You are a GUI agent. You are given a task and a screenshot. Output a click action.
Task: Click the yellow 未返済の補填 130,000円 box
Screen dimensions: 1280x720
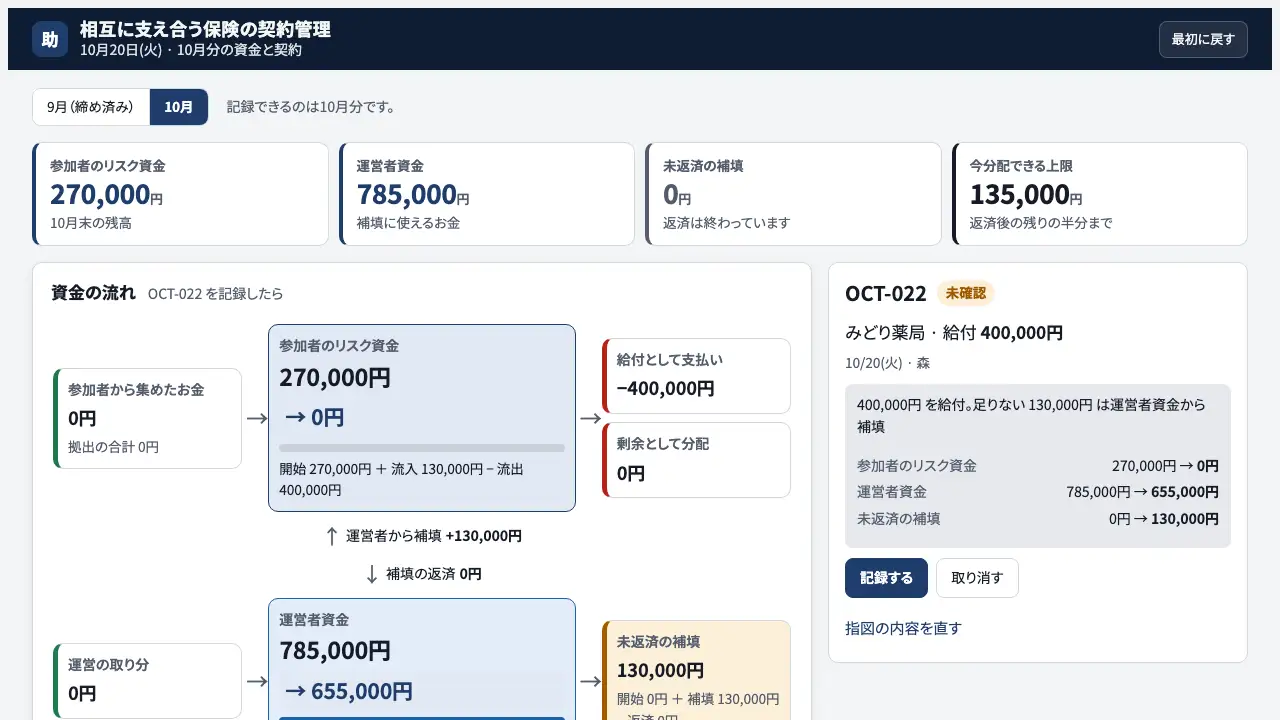696,670
